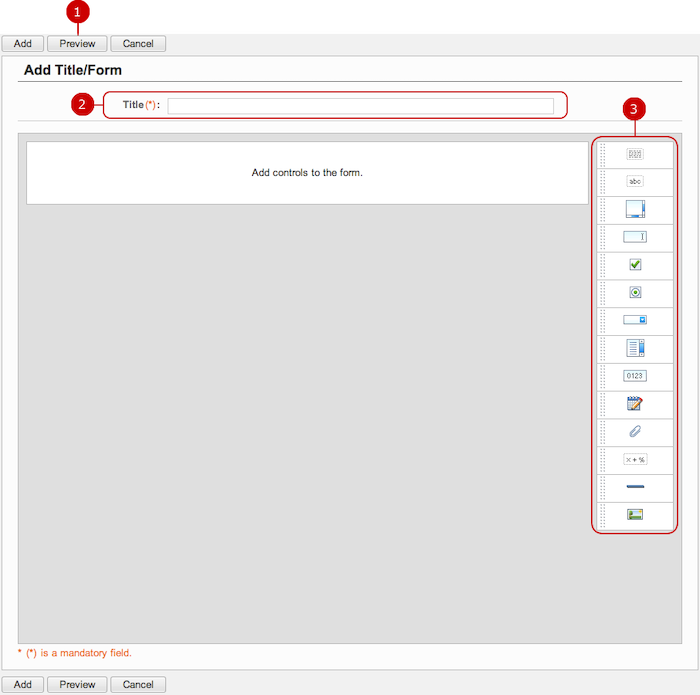Screen dimensions: 700x695
Task: Pick the paperclip attachment control icon
Action: (x=635, y=431)
